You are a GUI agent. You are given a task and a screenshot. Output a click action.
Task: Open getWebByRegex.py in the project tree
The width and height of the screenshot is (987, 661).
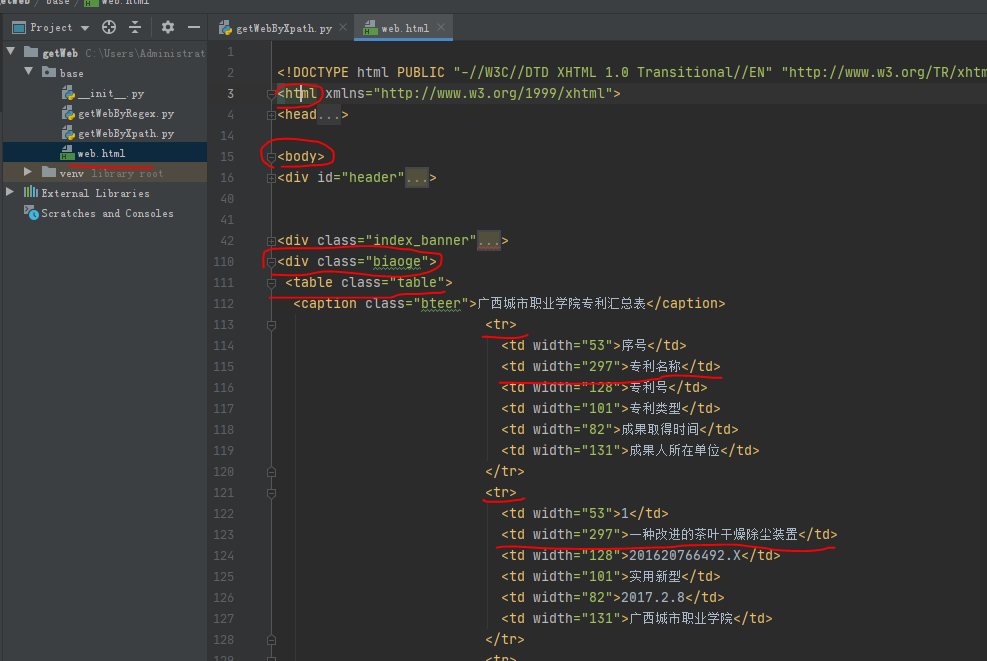(125, 113)
